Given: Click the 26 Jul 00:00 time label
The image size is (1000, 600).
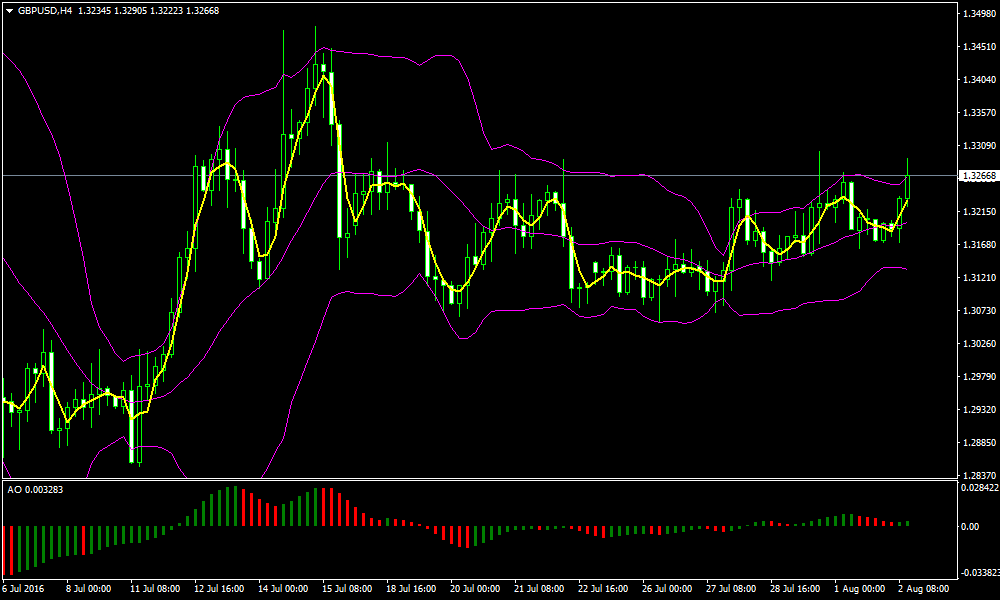Looking at the screenshot, I should (x=667, y=589).
